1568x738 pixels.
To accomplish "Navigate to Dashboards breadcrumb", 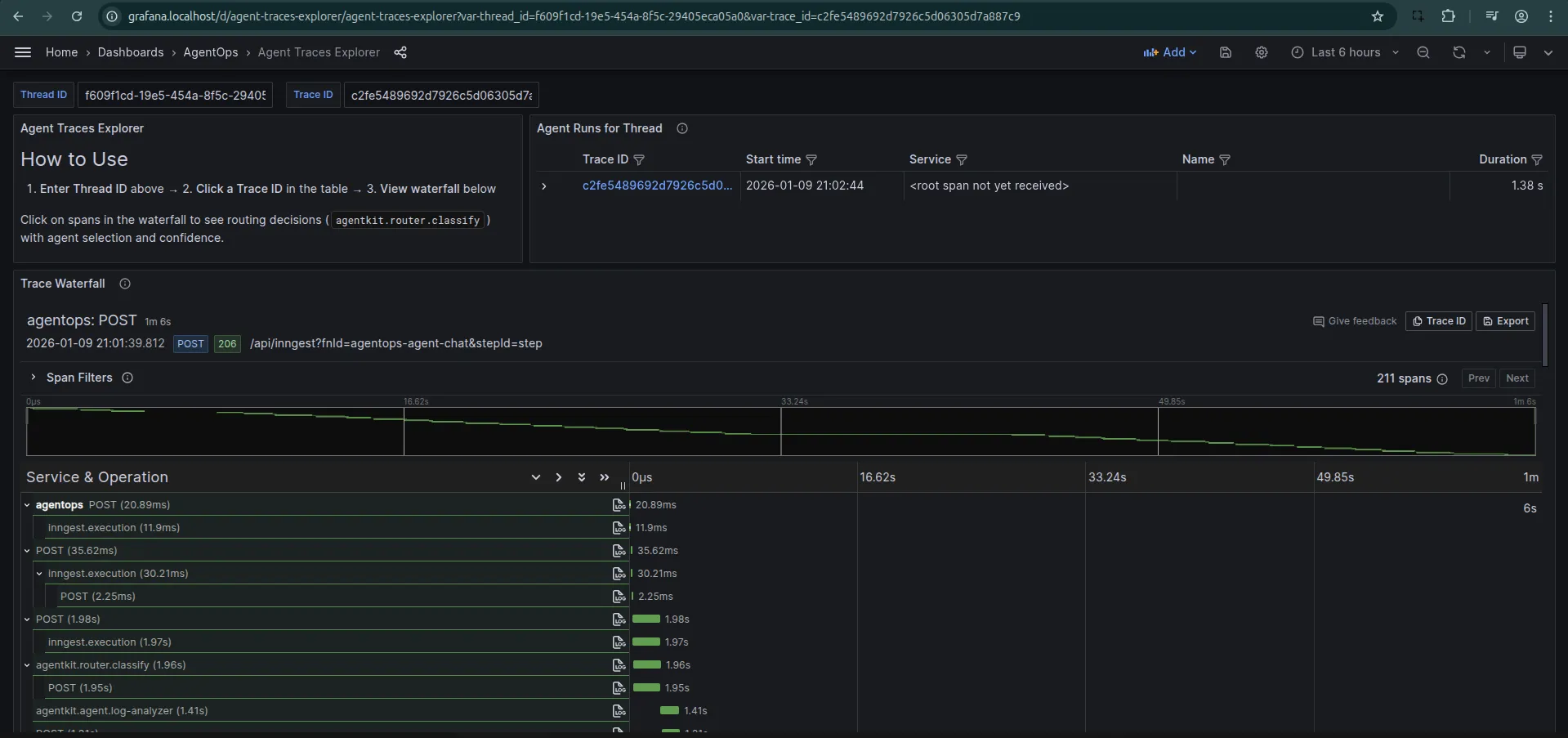I will point(131,52).
